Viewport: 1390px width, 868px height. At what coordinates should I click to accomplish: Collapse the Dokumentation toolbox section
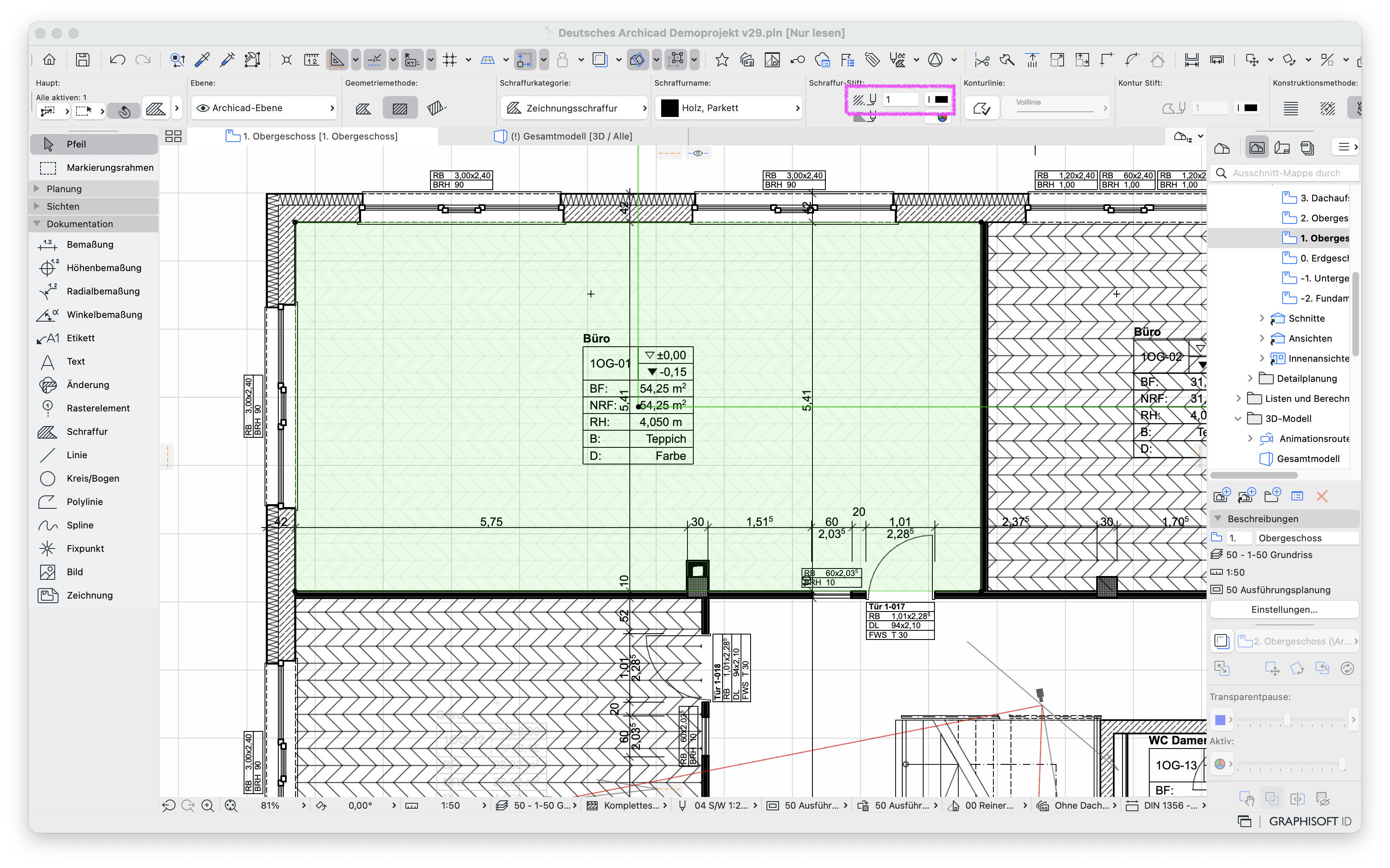[x=37, y=223]
